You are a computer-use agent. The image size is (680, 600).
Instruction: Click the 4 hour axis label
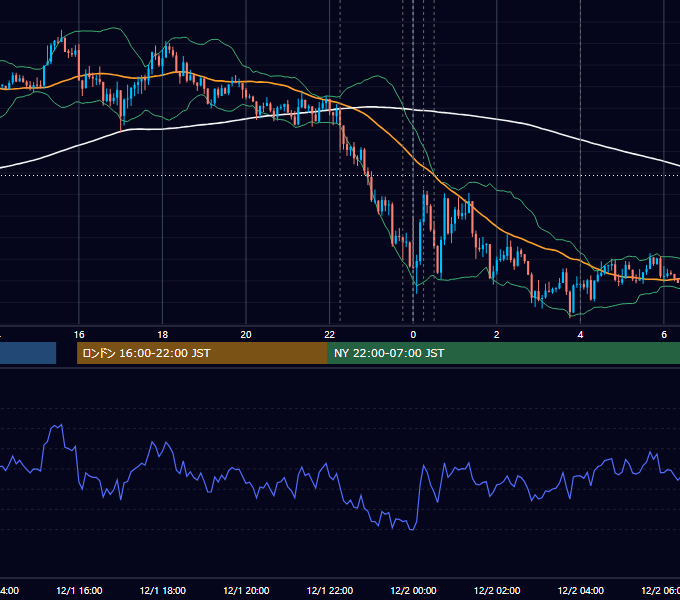coord(580,334)
